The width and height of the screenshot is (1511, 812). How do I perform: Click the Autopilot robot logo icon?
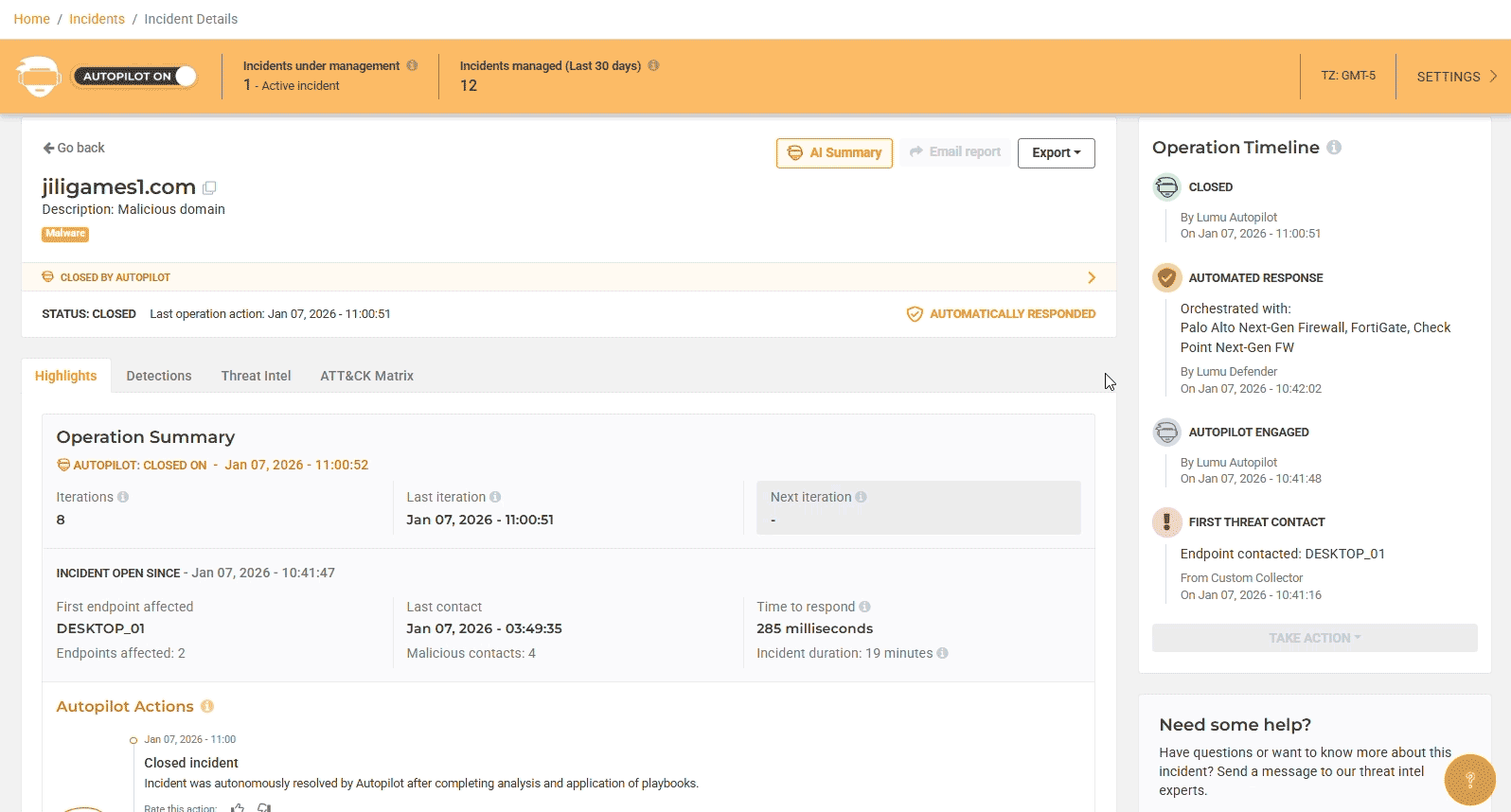tap(39, 77)
